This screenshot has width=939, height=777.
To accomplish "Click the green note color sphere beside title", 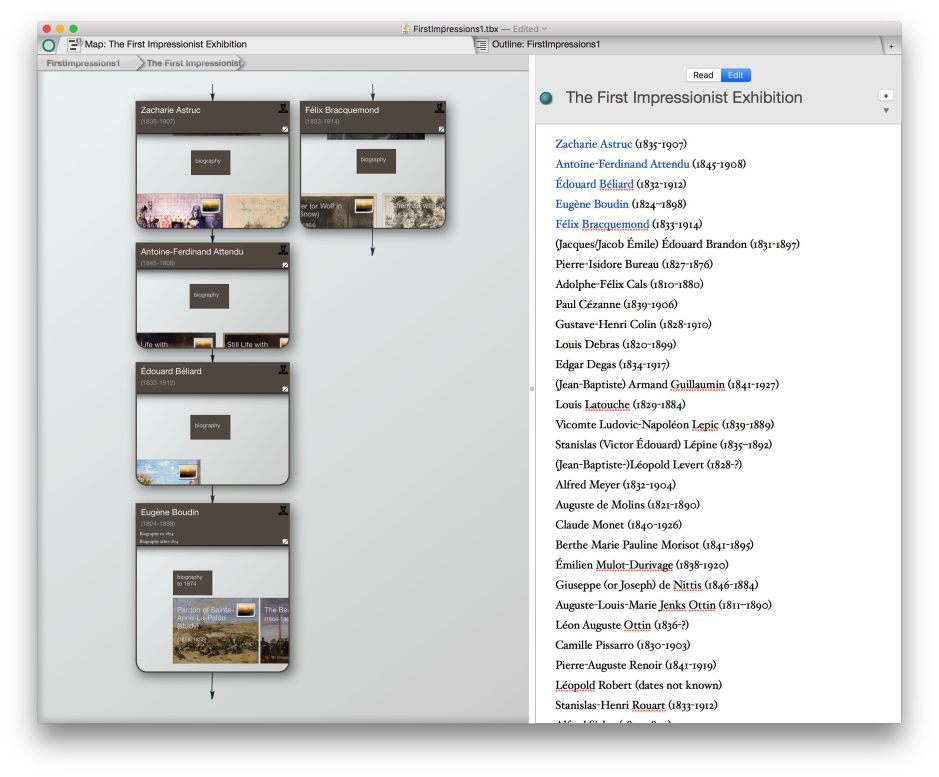I will (546, 98).
